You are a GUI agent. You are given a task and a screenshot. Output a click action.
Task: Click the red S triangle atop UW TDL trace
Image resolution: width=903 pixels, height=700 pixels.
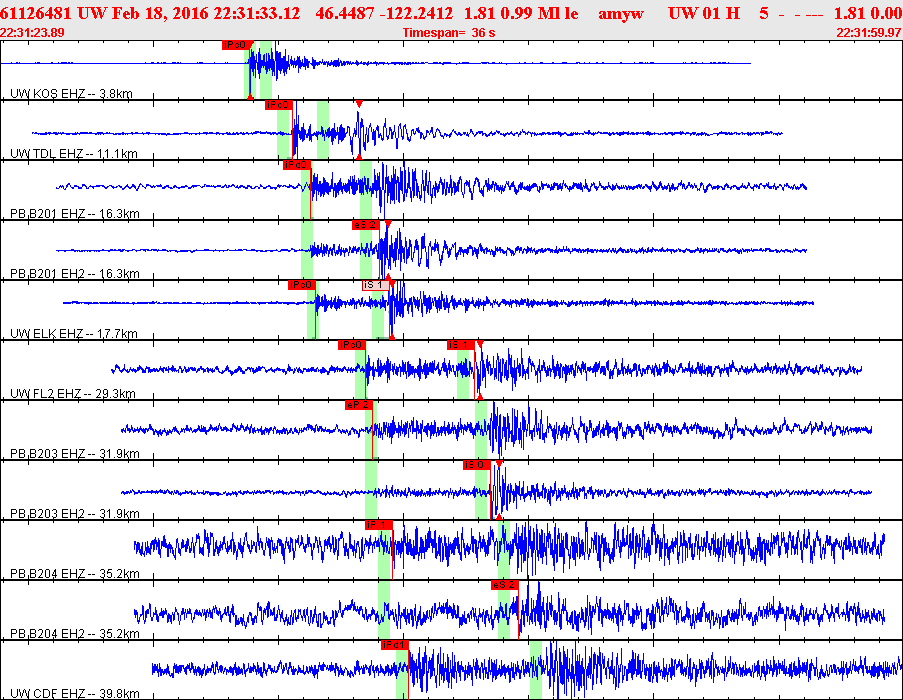(359, 104)
